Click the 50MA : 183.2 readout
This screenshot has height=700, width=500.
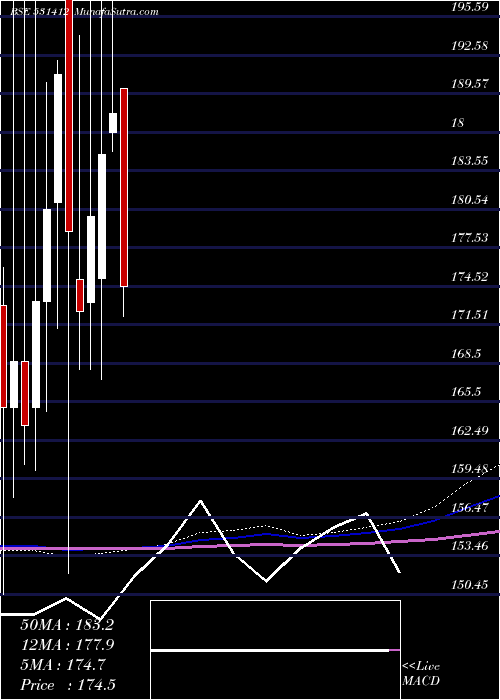[66, 625]
